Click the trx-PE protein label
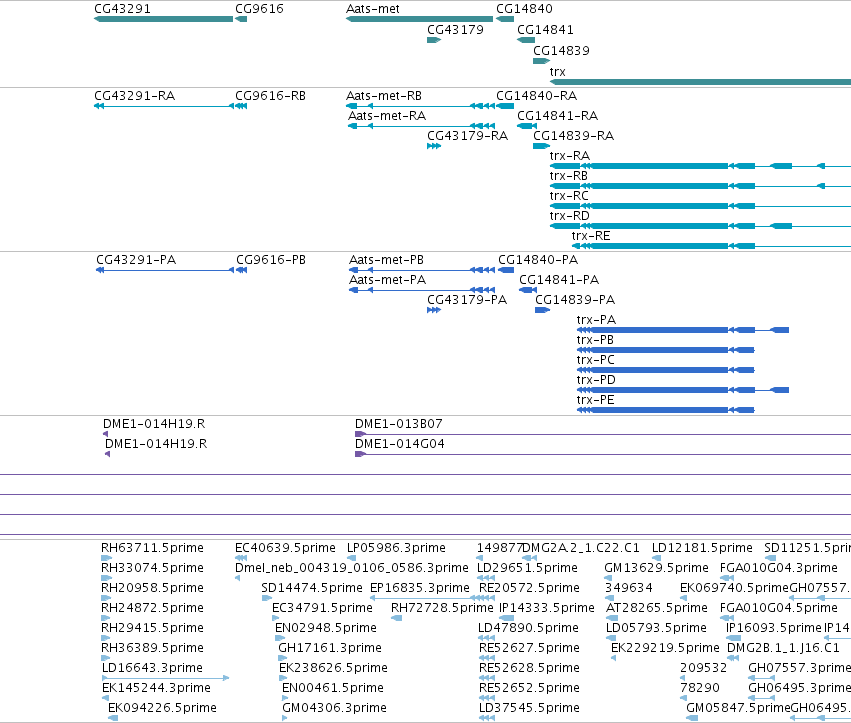 [x=595, y=401]
